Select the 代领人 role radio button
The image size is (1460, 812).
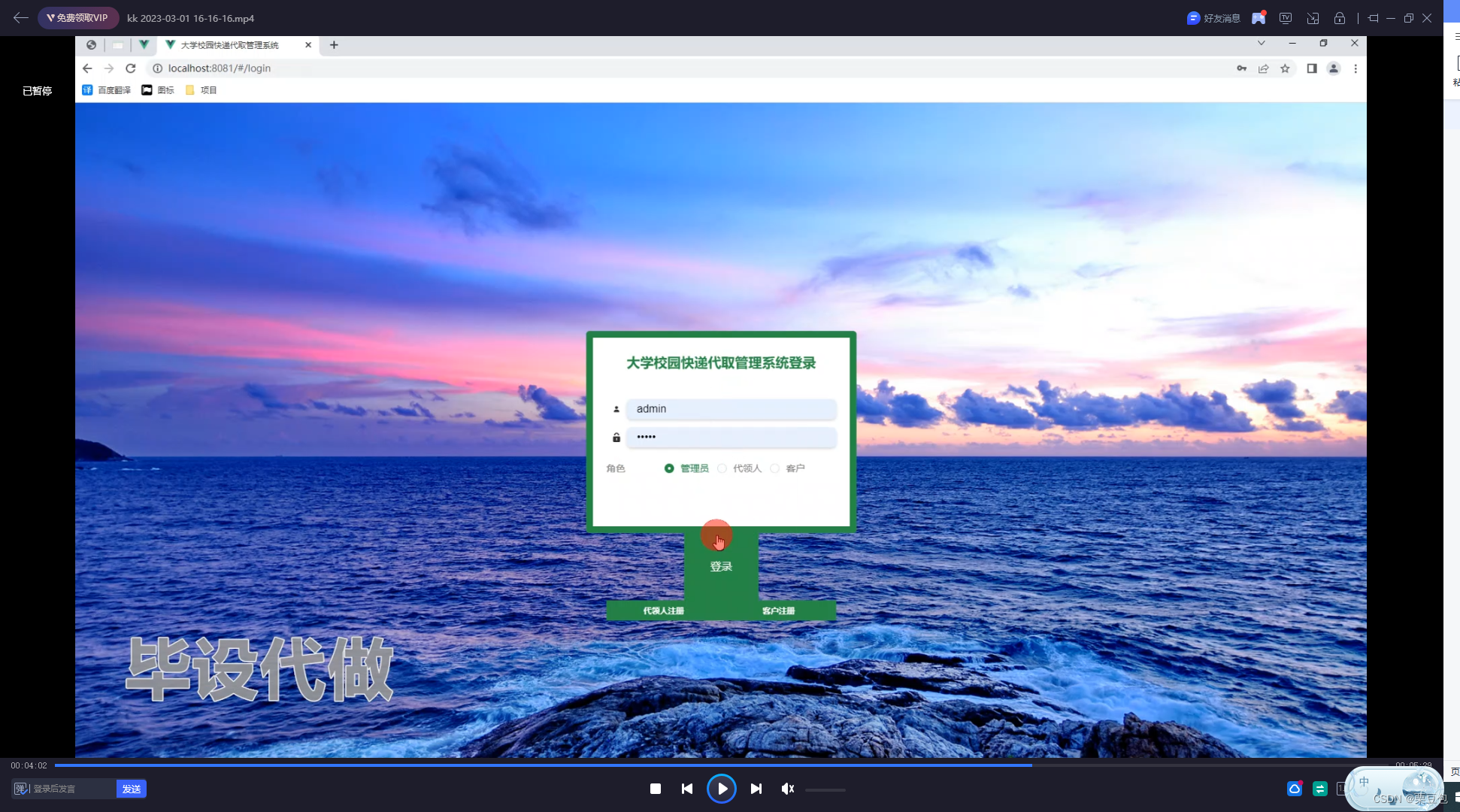click(x=722, y=468)
